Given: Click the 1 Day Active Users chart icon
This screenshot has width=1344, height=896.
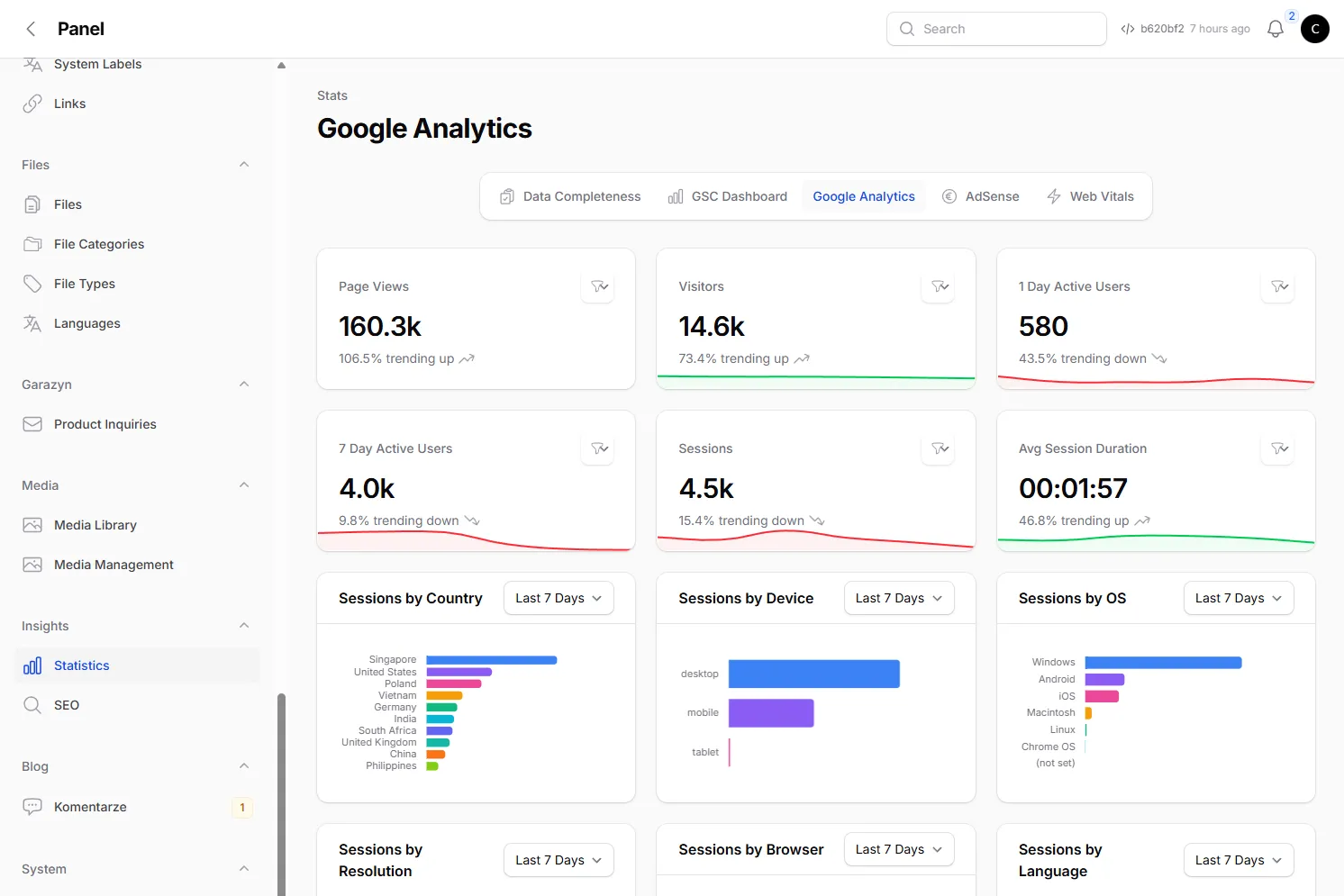Looking at the screenshot, I should coord(1279,286).
